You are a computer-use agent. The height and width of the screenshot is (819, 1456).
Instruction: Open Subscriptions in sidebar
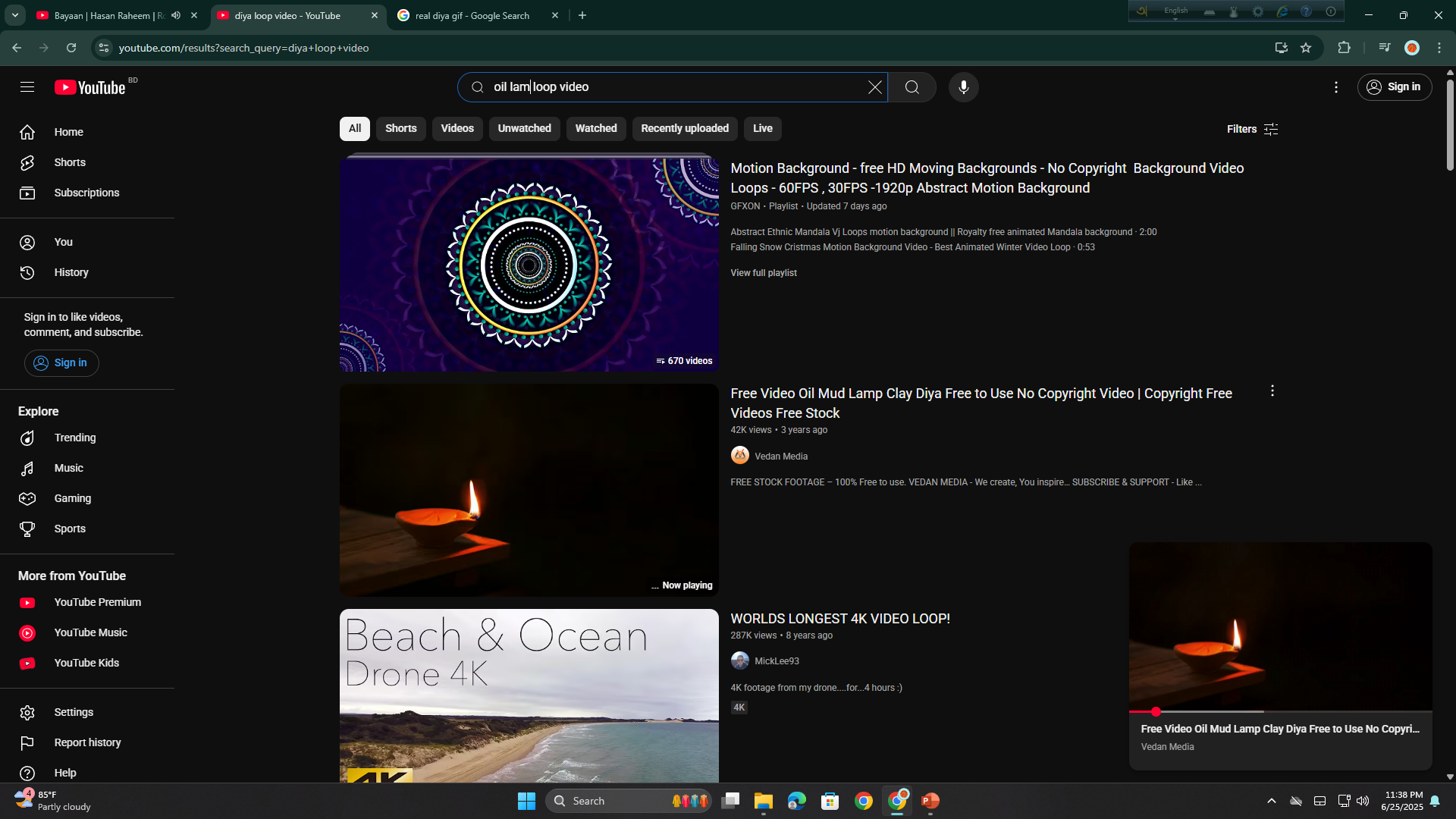(87, 193)
